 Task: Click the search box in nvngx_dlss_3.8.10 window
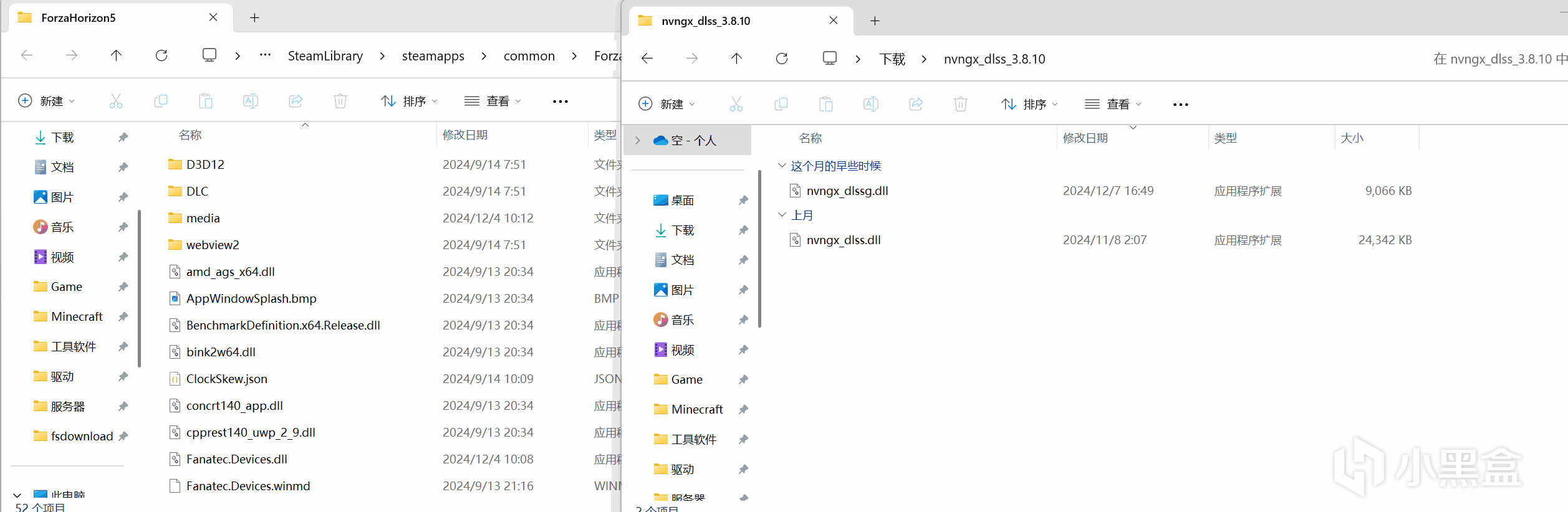tap(1499, 59)
